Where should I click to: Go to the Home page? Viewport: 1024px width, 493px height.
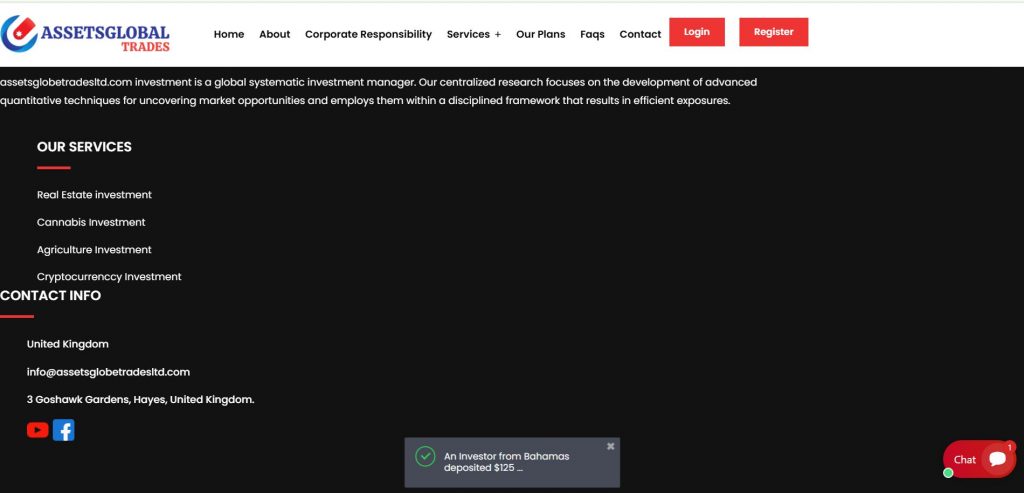228,34
